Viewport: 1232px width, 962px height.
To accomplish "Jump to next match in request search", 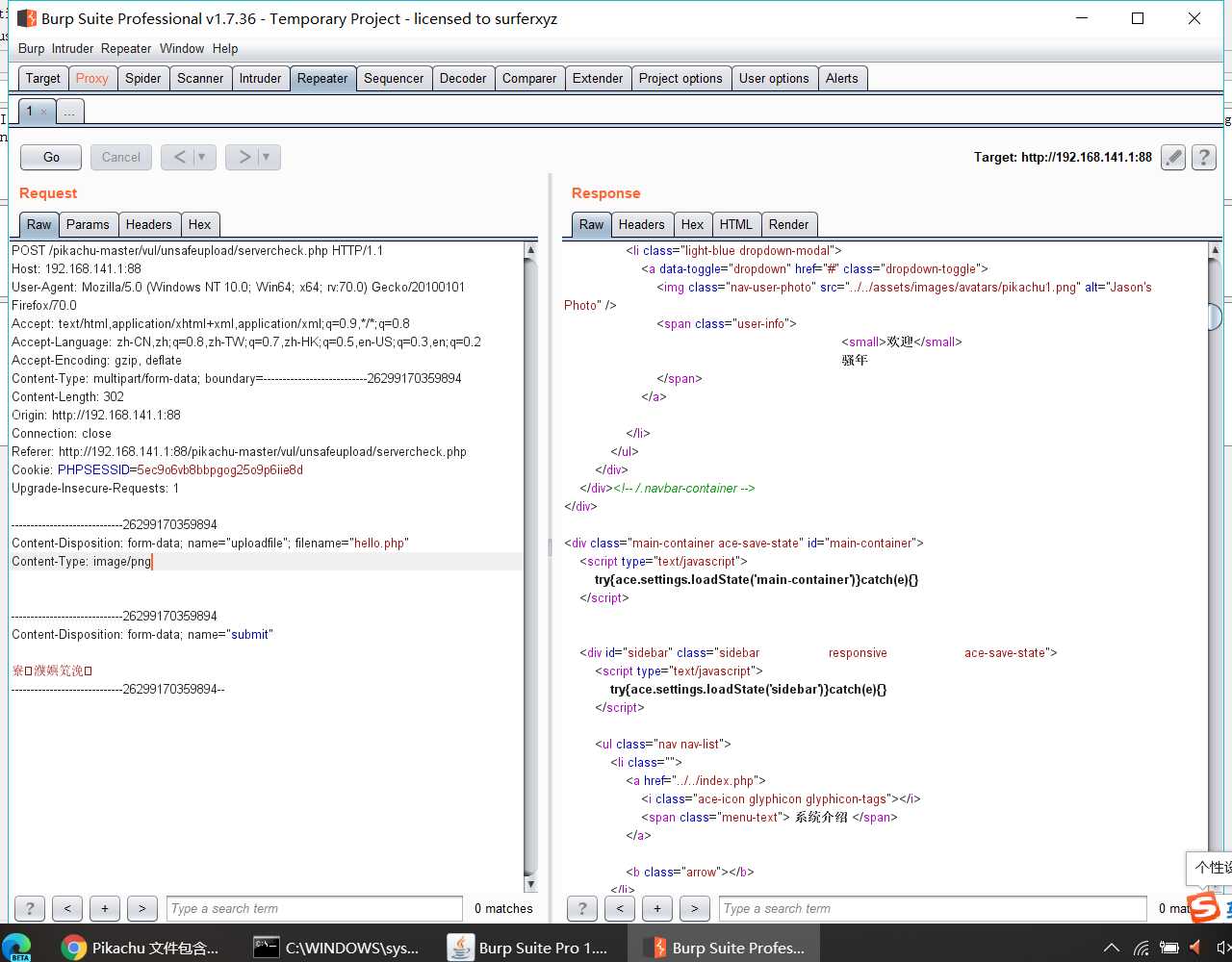I will [x=141, y=908].
